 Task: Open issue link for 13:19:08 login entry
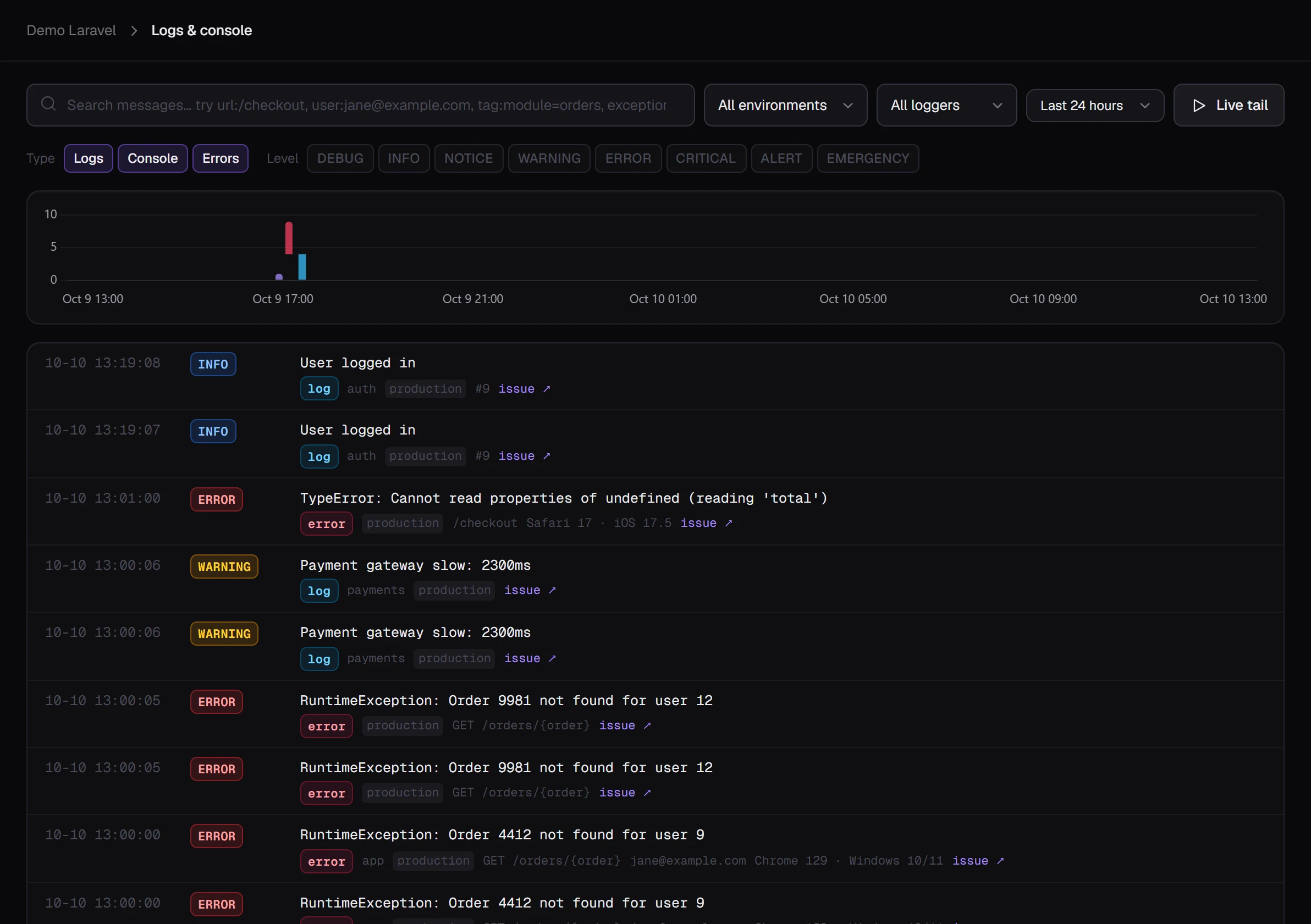point(524,389)
